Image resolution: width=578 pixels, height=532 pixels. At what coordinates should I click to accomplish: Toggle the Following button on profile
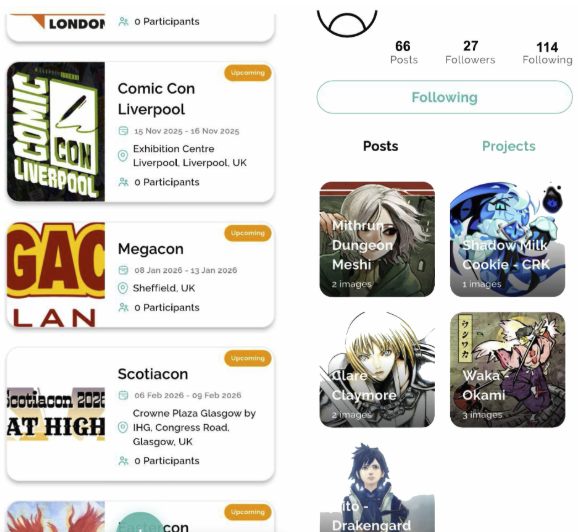coord(444,97)
